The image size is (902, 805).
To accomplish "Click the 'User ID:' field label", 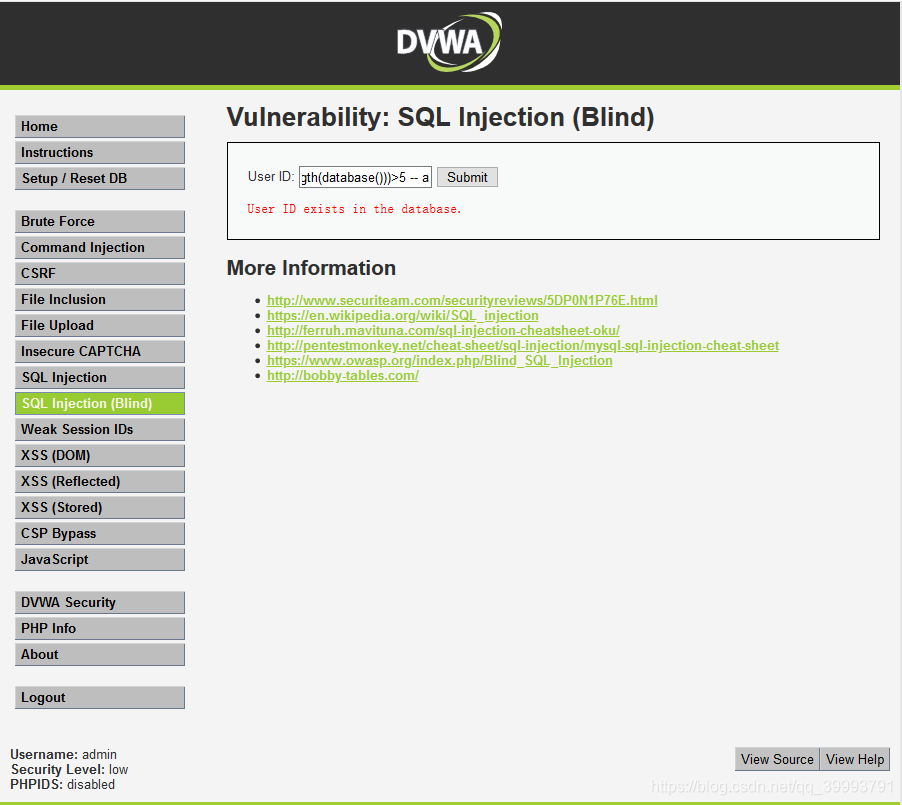I will [271, 177].
